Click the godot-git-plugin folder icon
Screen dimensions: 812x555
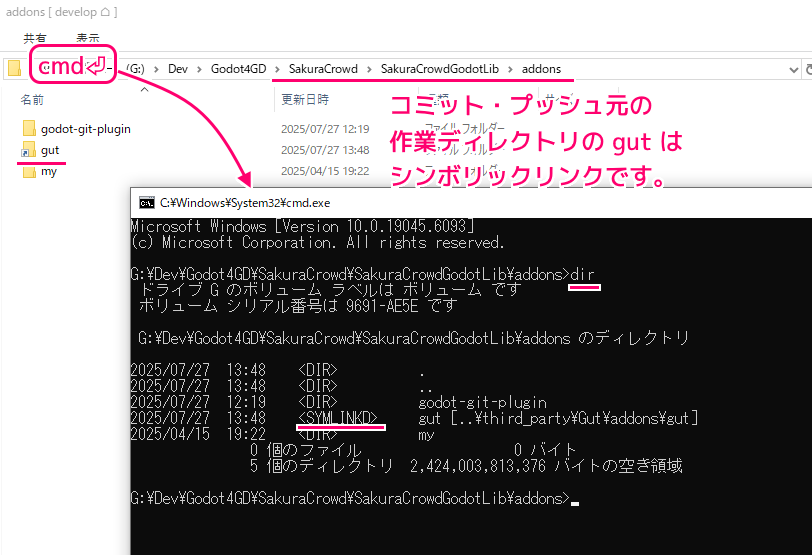28,128
